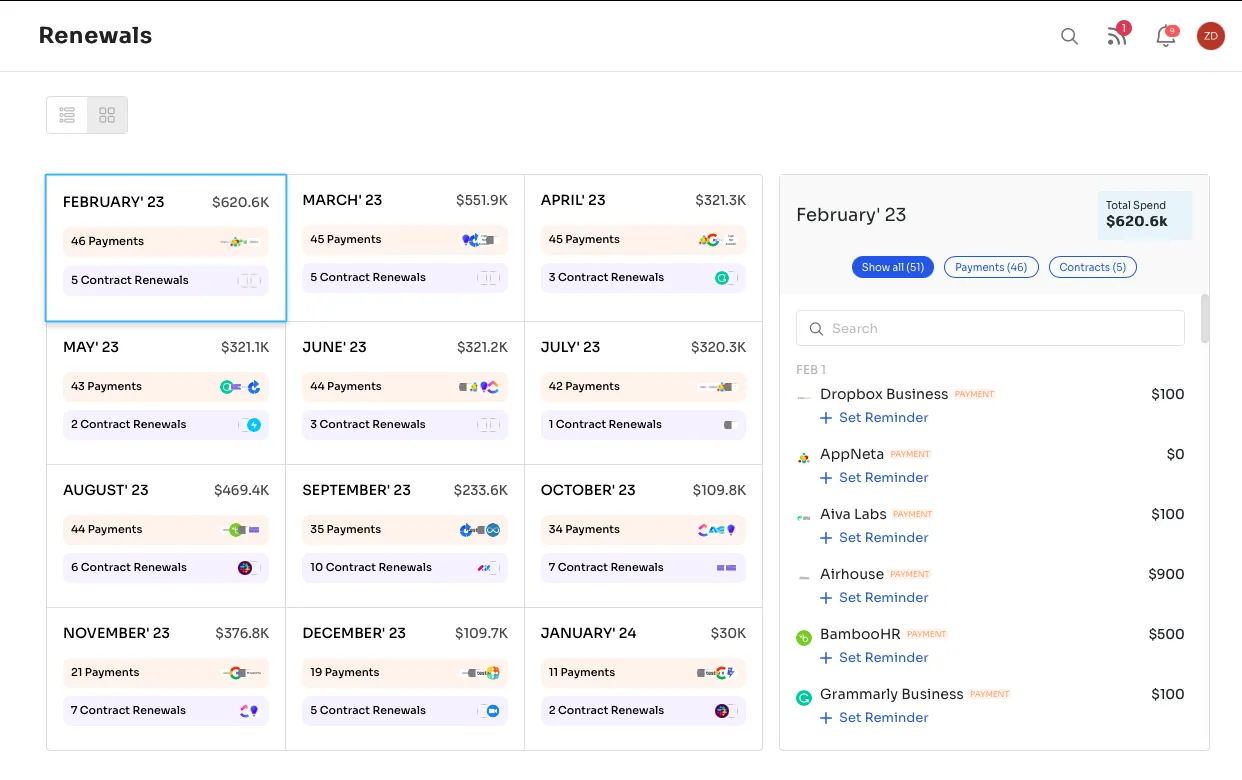1242x780 pixels.
Task: Open 5 Contract Renewals in February card
Action: coord(166,280)
